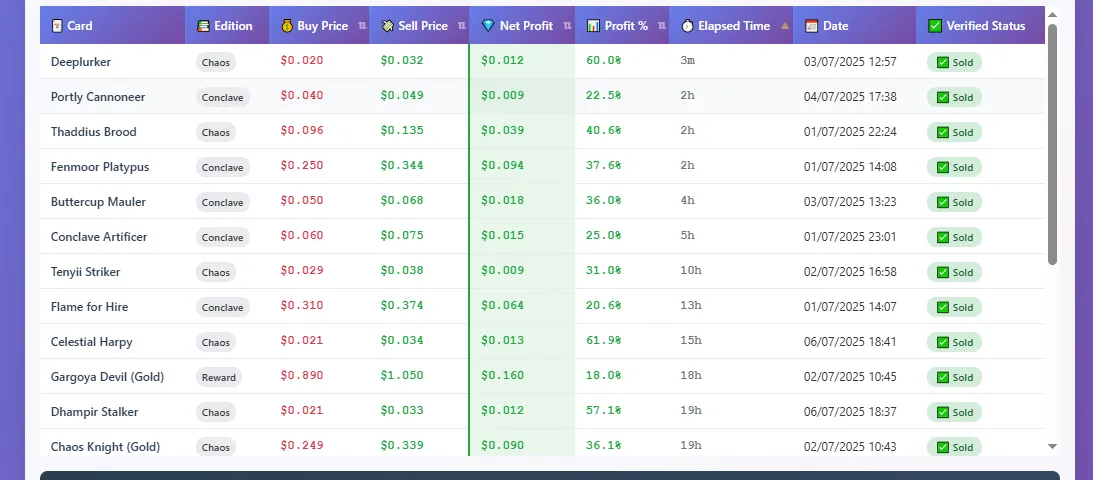
Task: Click the Reward tag for Gargoya Devil
Action: [219, 377]
